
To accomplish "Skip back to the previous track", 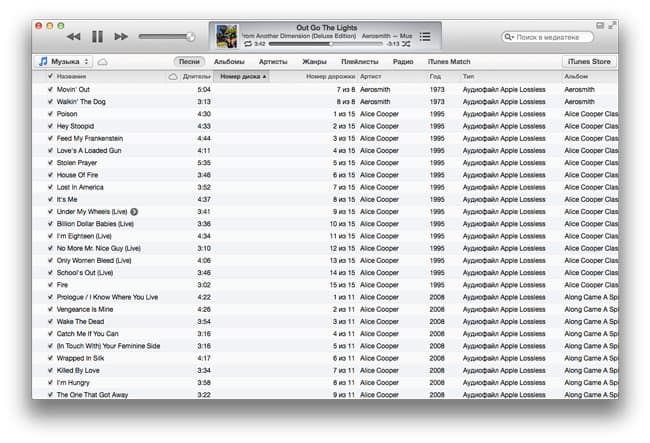I will [x=74, y=37].
